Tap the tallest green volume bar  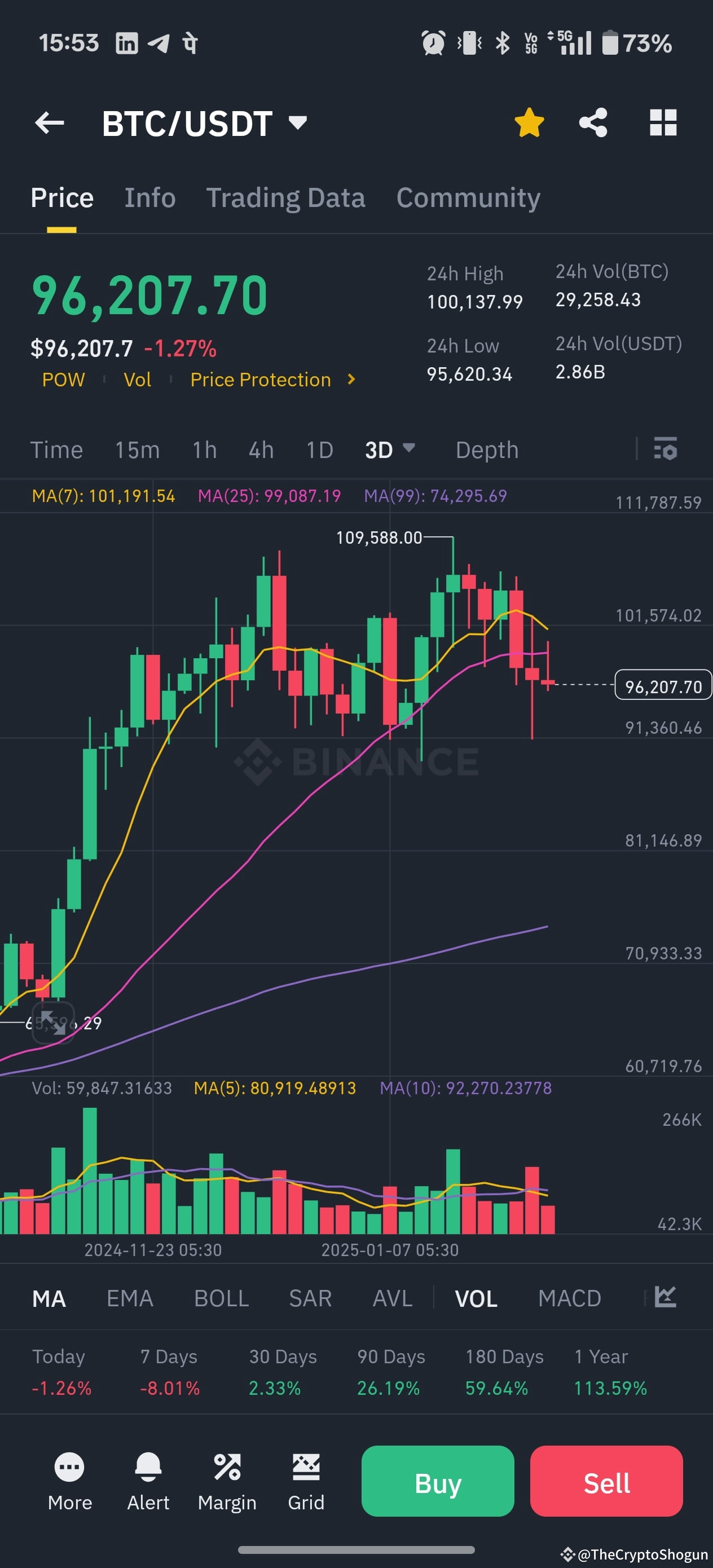(x=90, y=1170)
